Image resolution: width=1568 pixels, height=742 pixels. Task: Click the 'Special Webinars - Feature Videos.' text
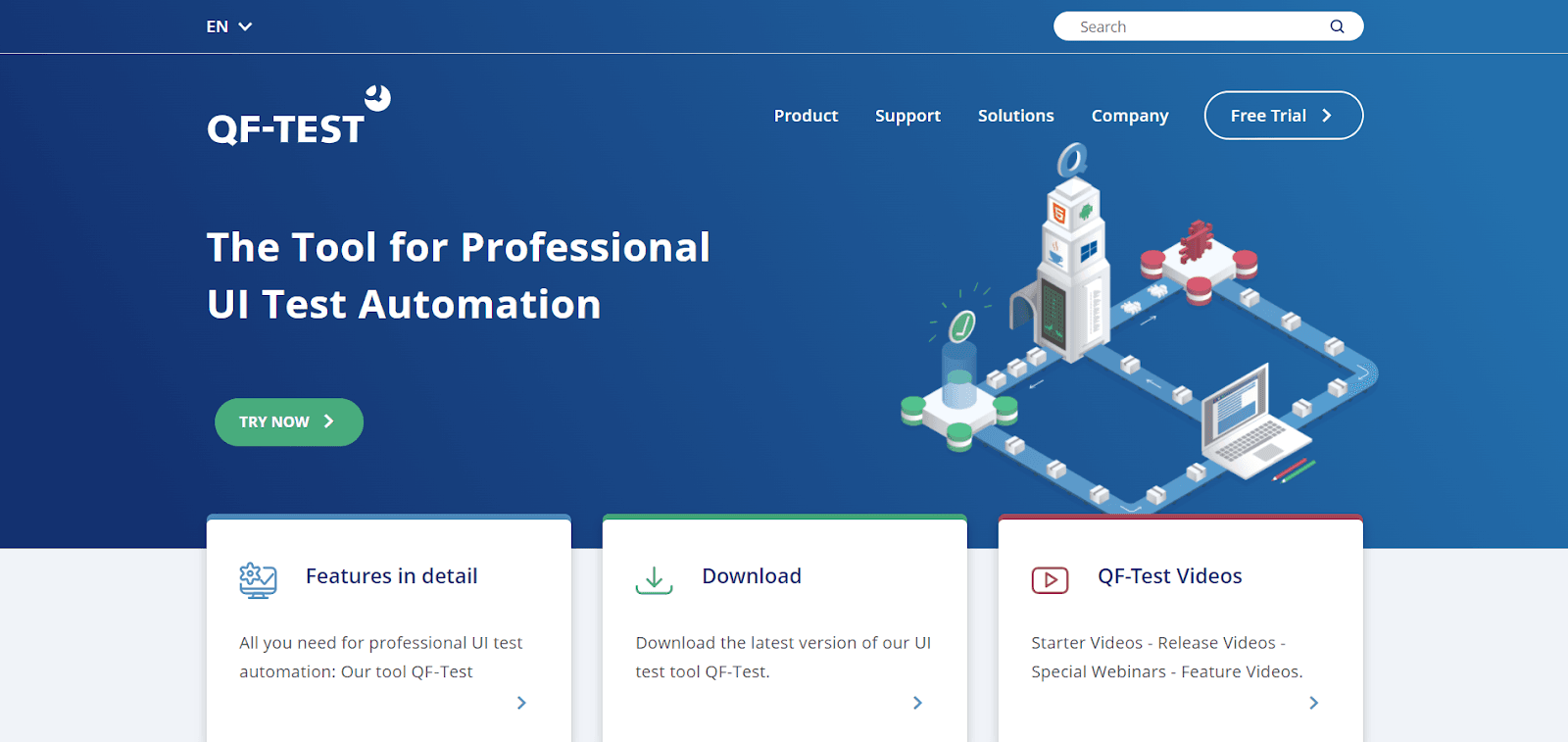tap(1167, 671)
